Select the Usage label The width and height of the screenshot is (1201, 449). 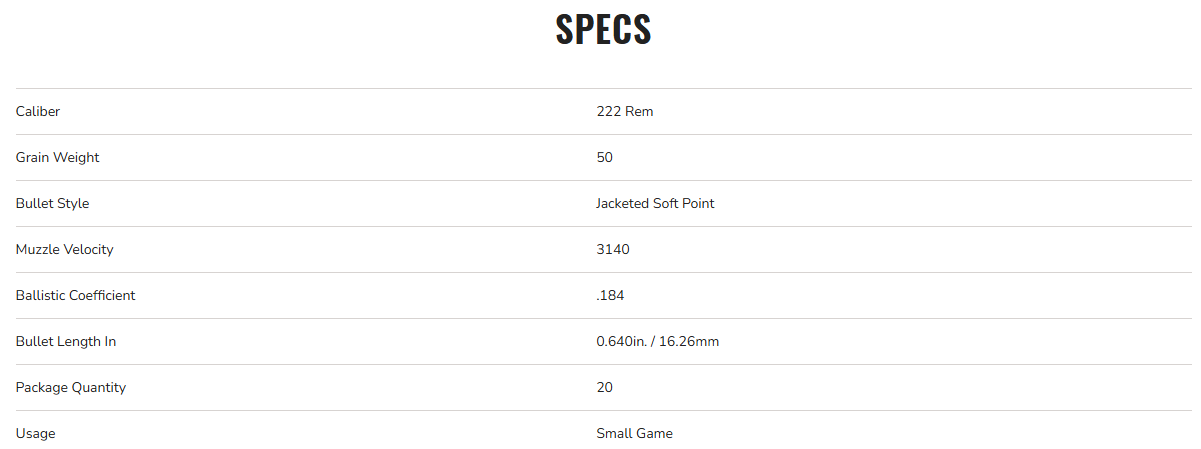click(36, 433)
